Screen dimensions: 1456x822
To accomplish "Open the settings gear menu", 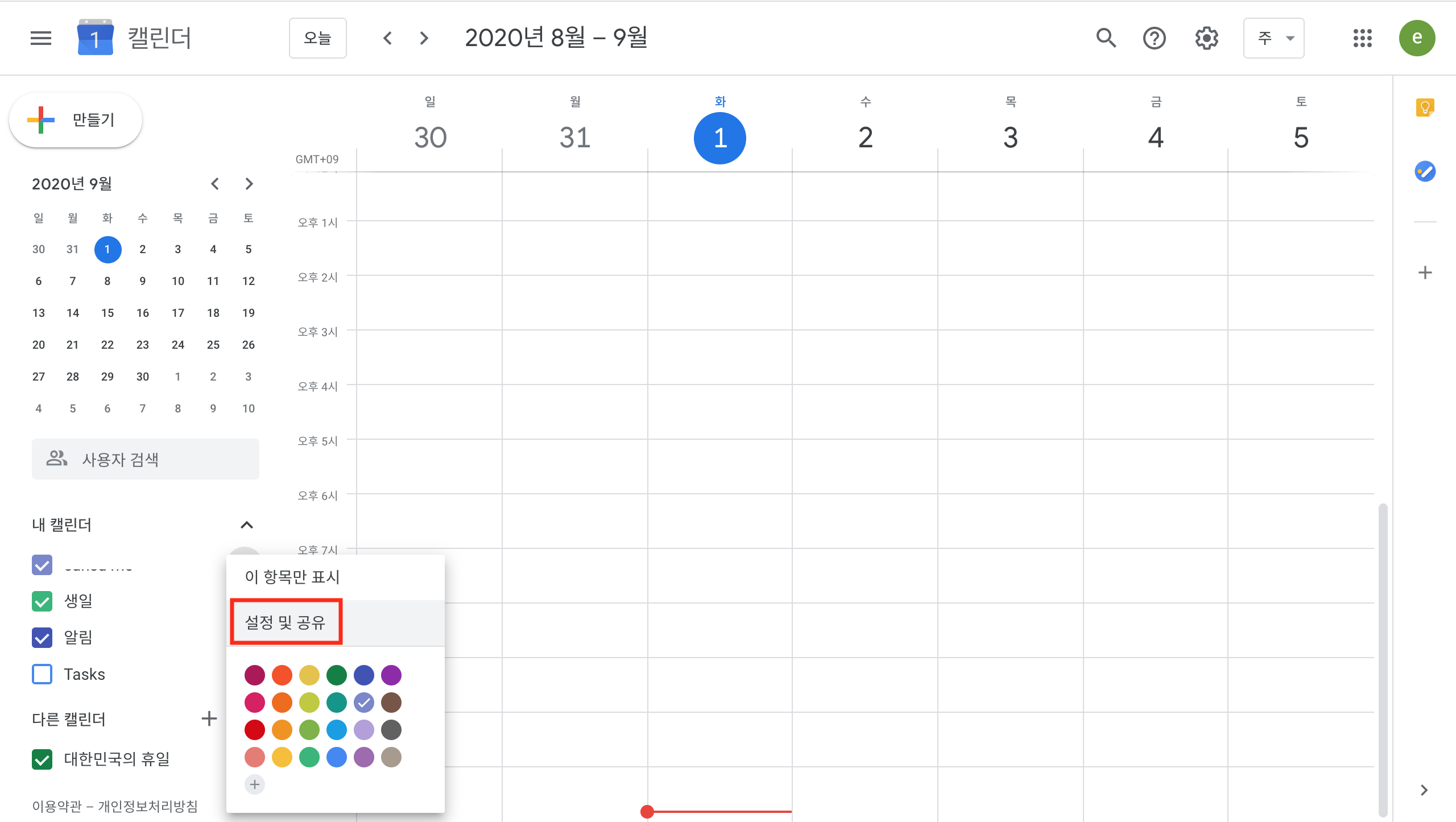I will (x=1206, y=38).
